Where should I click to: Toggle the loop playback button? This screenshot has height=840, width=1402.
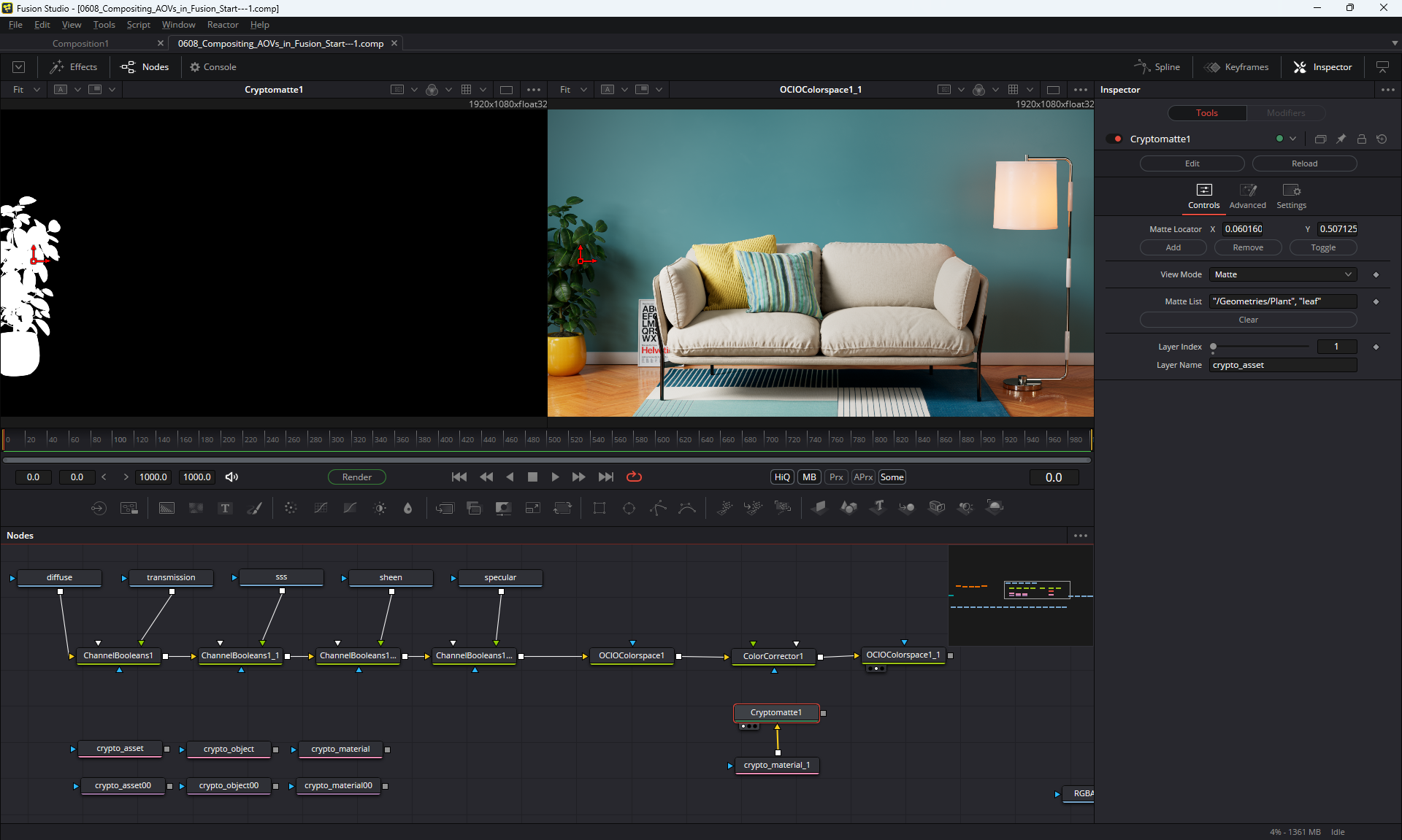(634, 477)
